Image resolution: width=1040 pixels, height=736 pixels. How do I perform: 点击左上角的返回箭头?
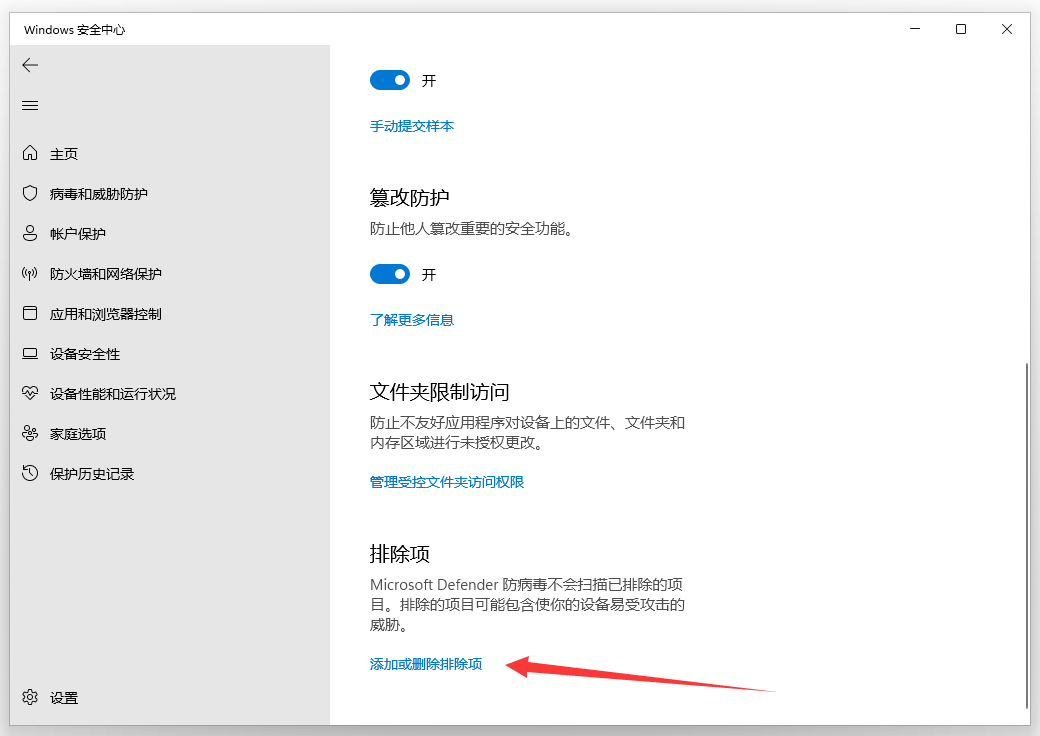click(x=30, y=65)
